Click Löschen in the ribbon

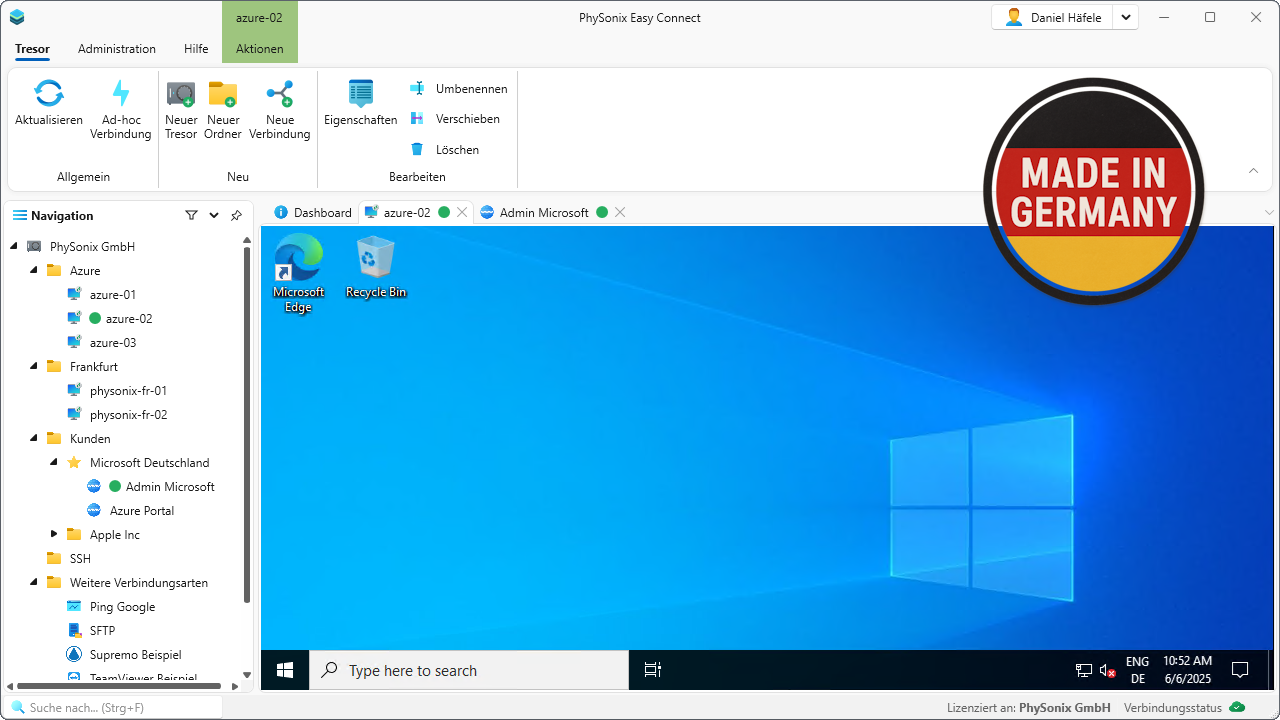coord(445,150)
